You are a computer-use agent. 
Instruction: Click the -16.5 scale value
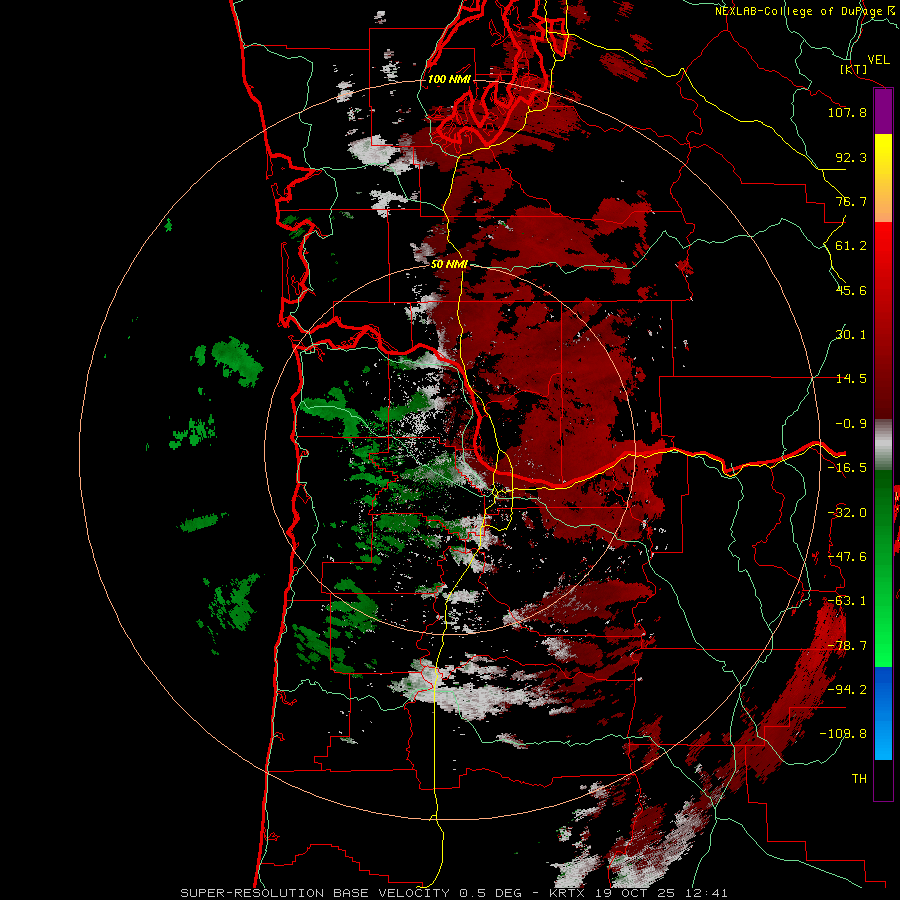coord(847,468)
